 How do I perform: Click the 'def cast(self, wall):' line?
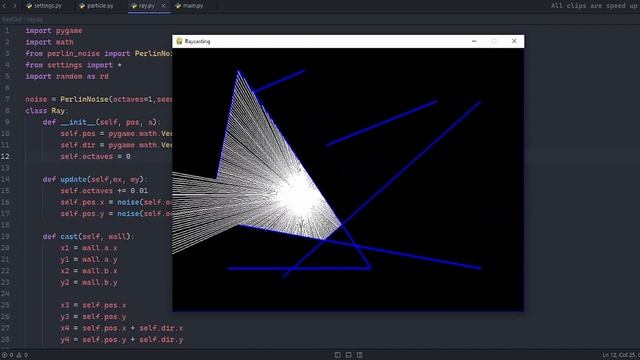(x=88, y=236)
